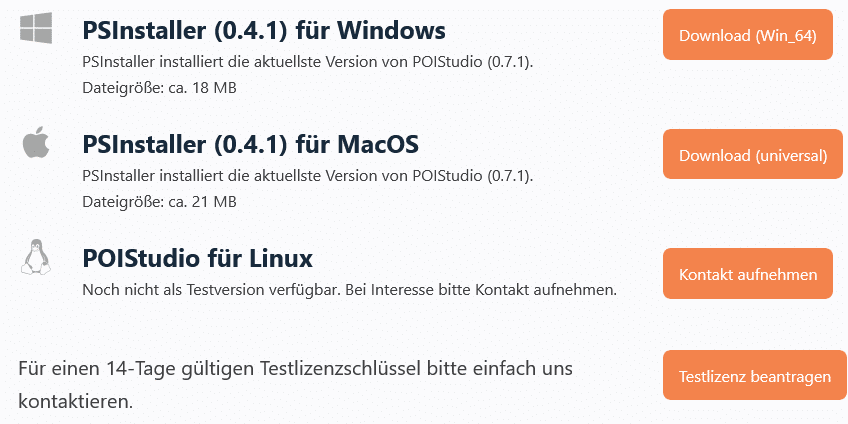
Task: Click the Linux penguin icon
Action: pyautogui.click(x=36, y=257)
